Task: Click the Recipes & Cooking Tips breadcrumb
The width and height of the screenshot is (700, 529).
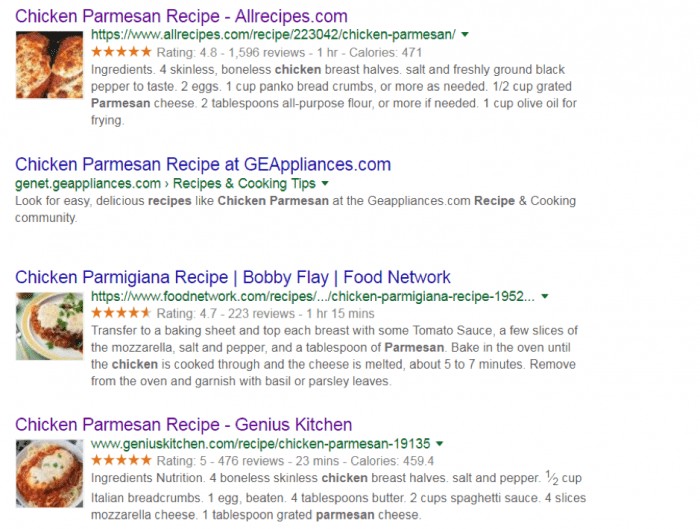Action: [x=244, y=183]
